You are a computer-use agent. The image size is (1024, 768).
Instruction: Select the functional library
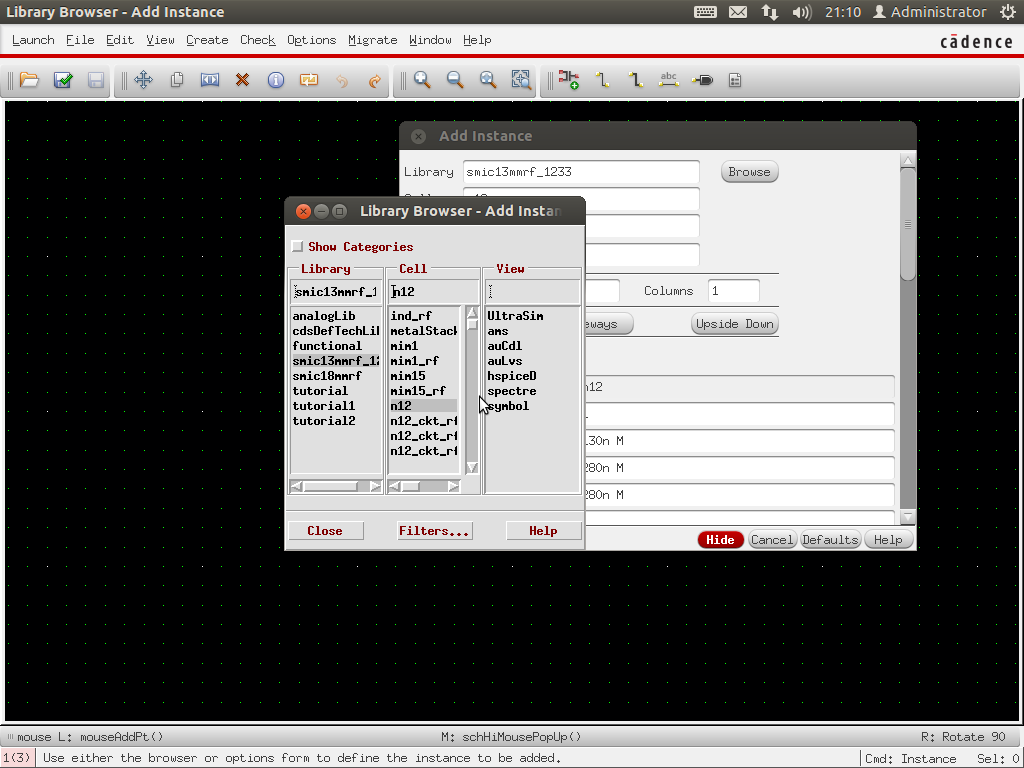[327, 345]
